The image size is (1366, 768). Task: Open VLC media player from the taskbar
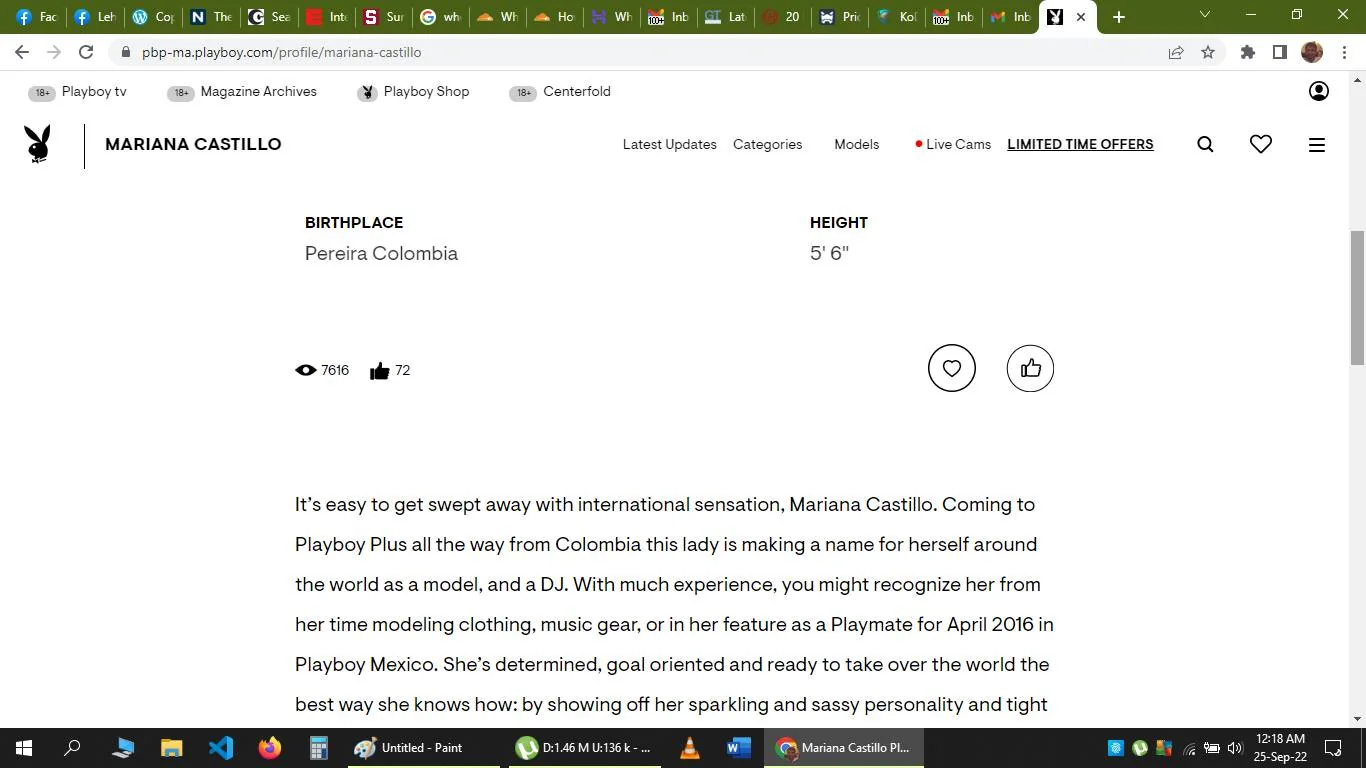[x=690, y=748]
